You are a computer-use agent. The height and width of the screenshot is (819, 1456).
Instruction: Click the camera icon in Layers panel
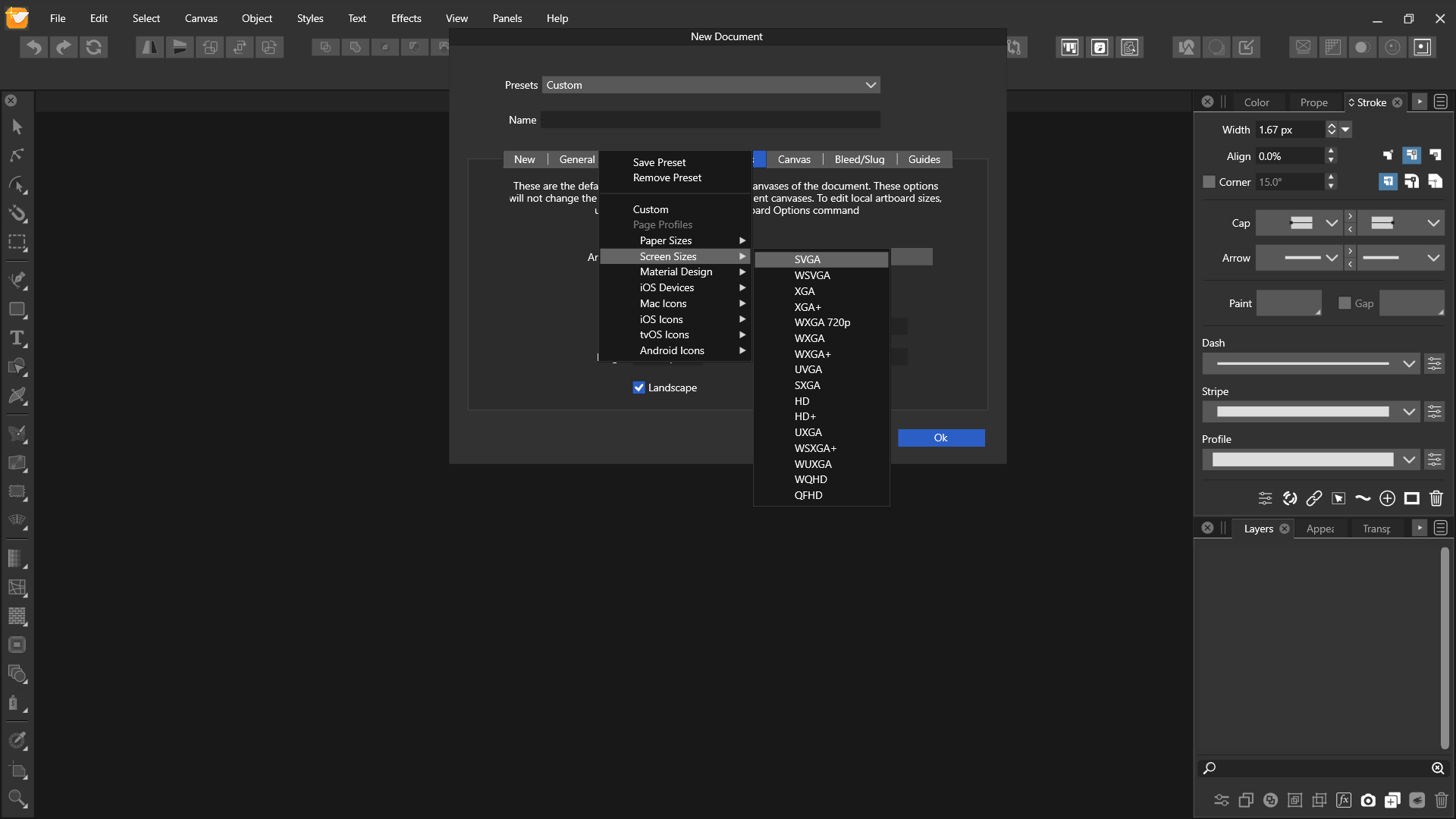(x=1367, y=800)
